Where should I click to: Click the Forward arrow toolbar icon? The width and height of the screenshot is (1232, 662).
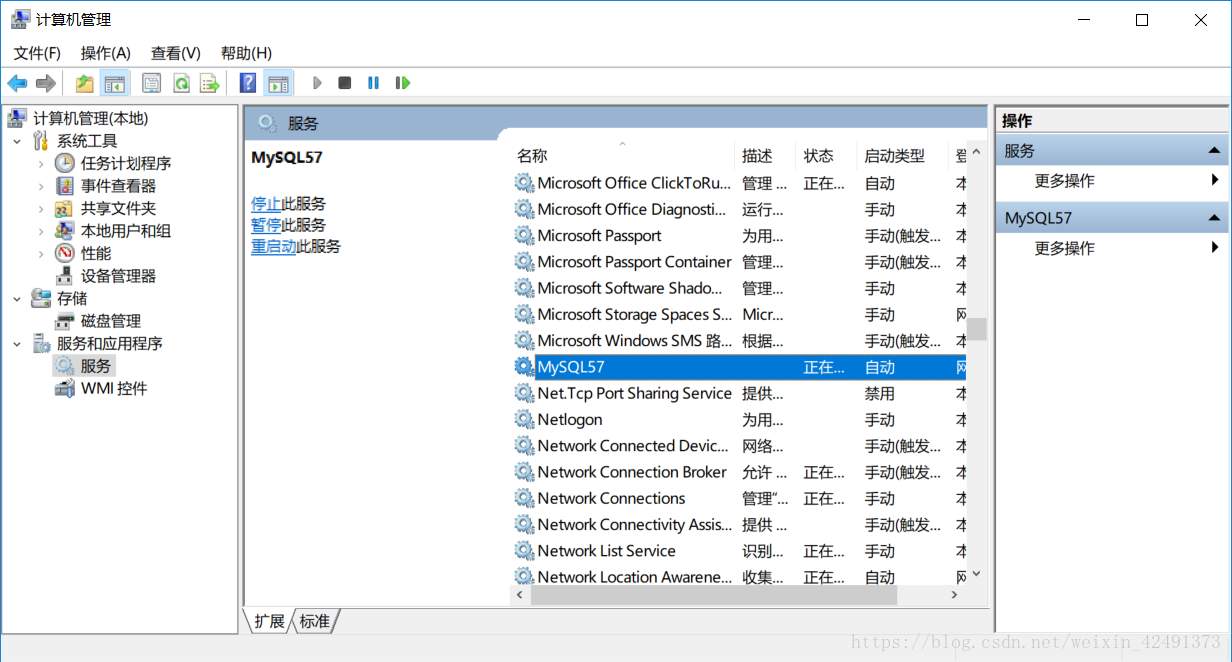click(45, 83)
